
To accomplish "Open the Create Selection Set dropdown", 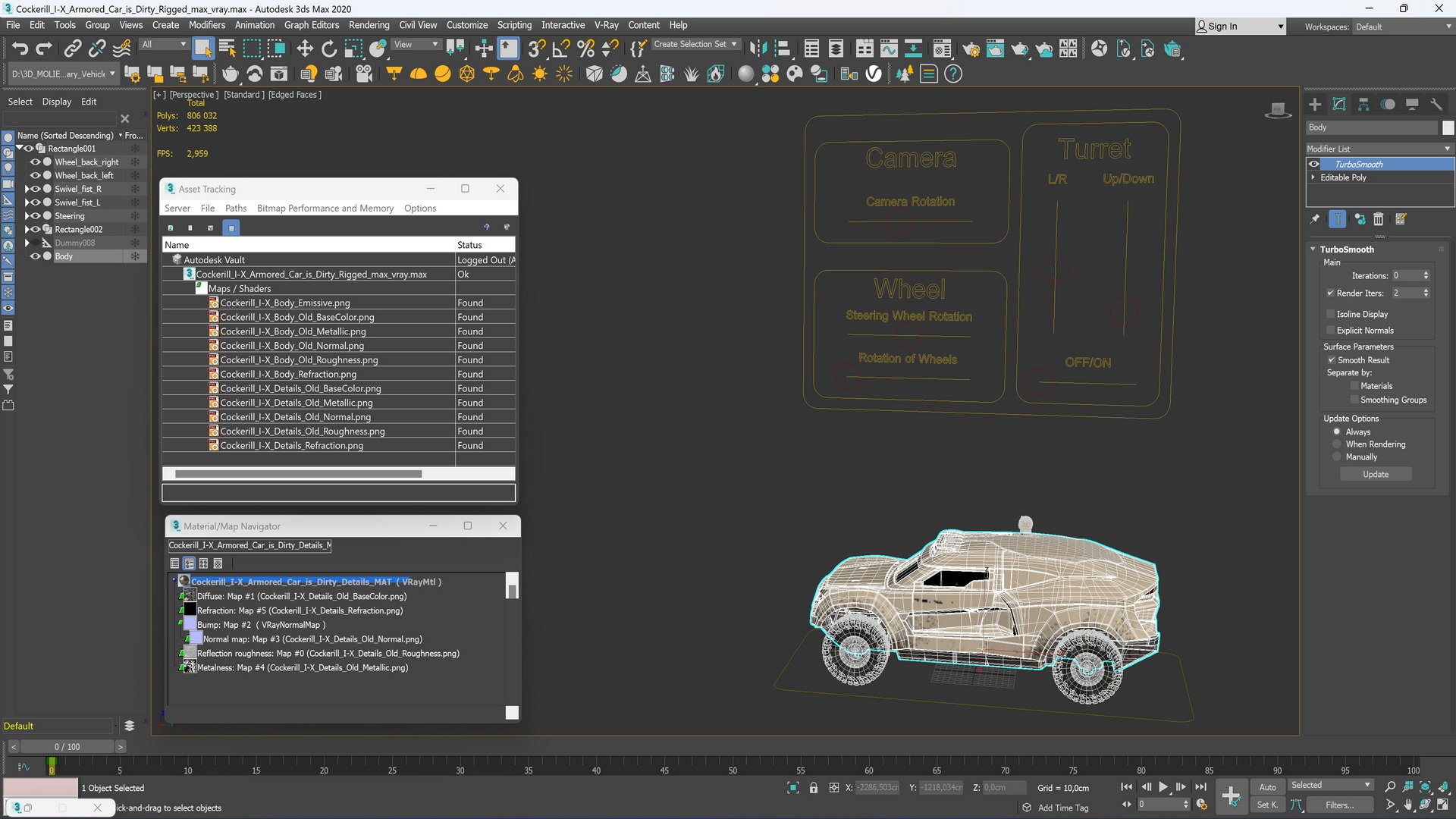I will pyautogui.click(x=695, y=44).
